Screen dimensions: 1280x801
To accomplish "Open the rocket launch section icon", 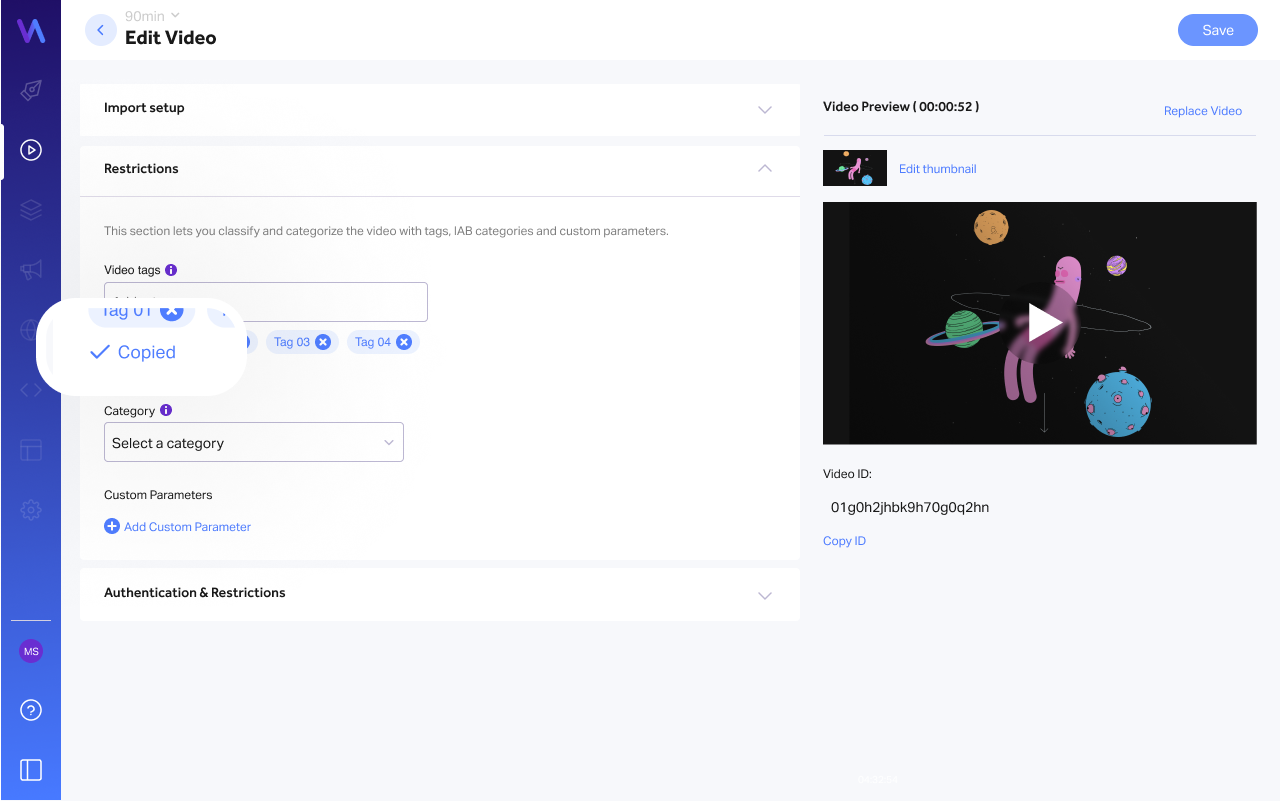I will click(x=31, y=91).
